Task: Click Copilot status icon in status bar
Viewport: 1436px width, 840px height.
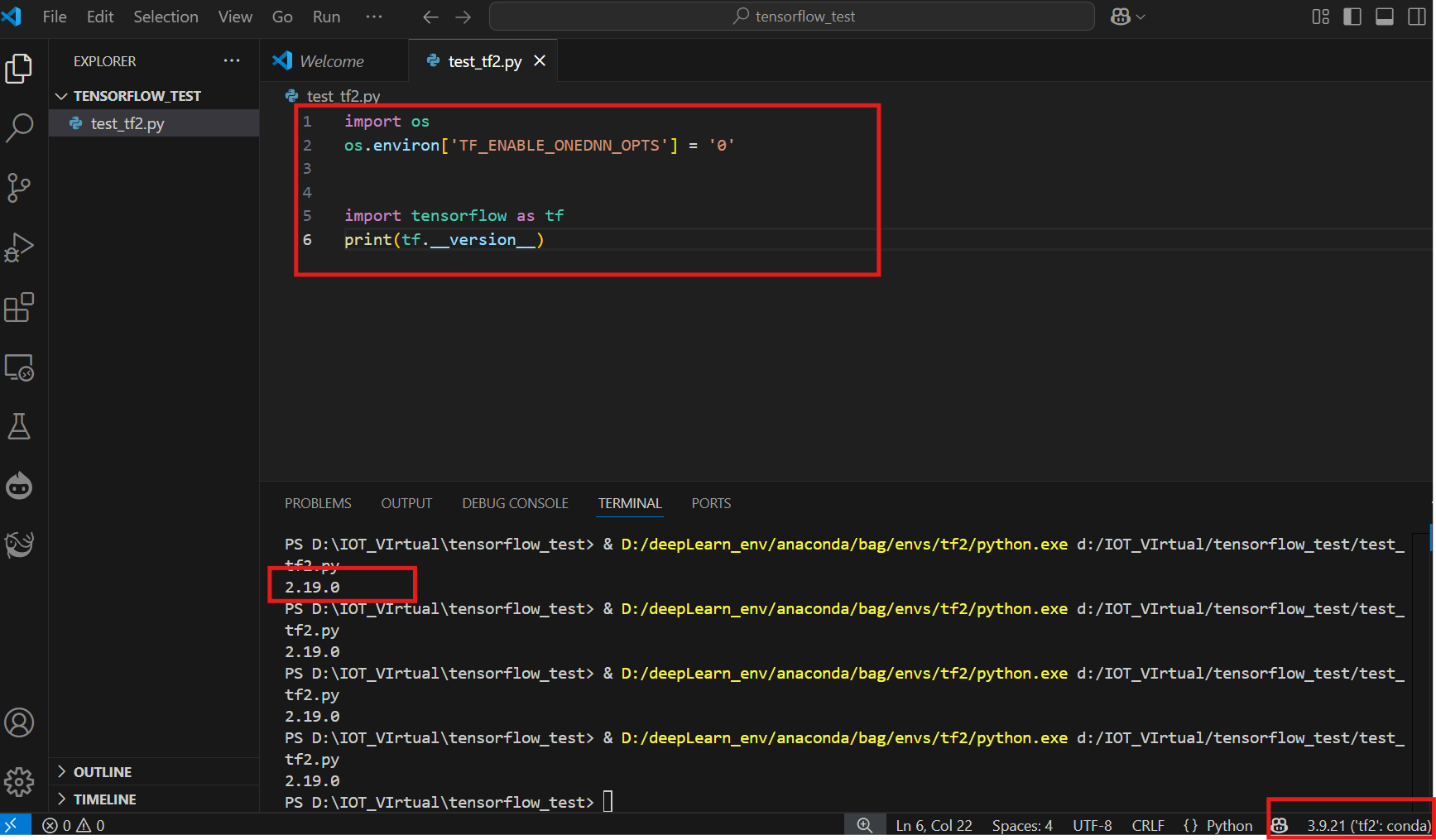Action: pyautogui.click(x=1280, y=825)
